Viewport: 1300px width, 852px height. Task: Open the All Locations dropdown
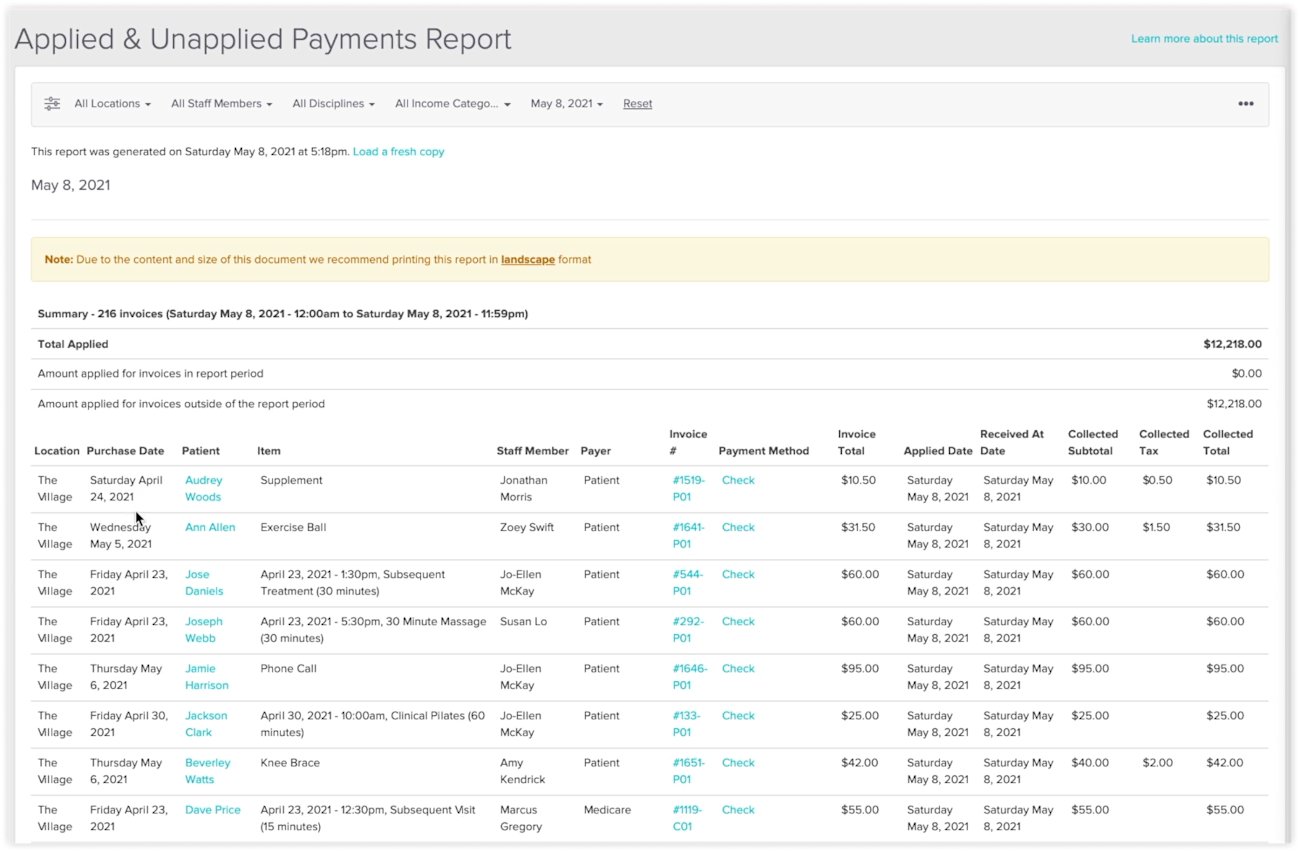(x=111, y=103)
